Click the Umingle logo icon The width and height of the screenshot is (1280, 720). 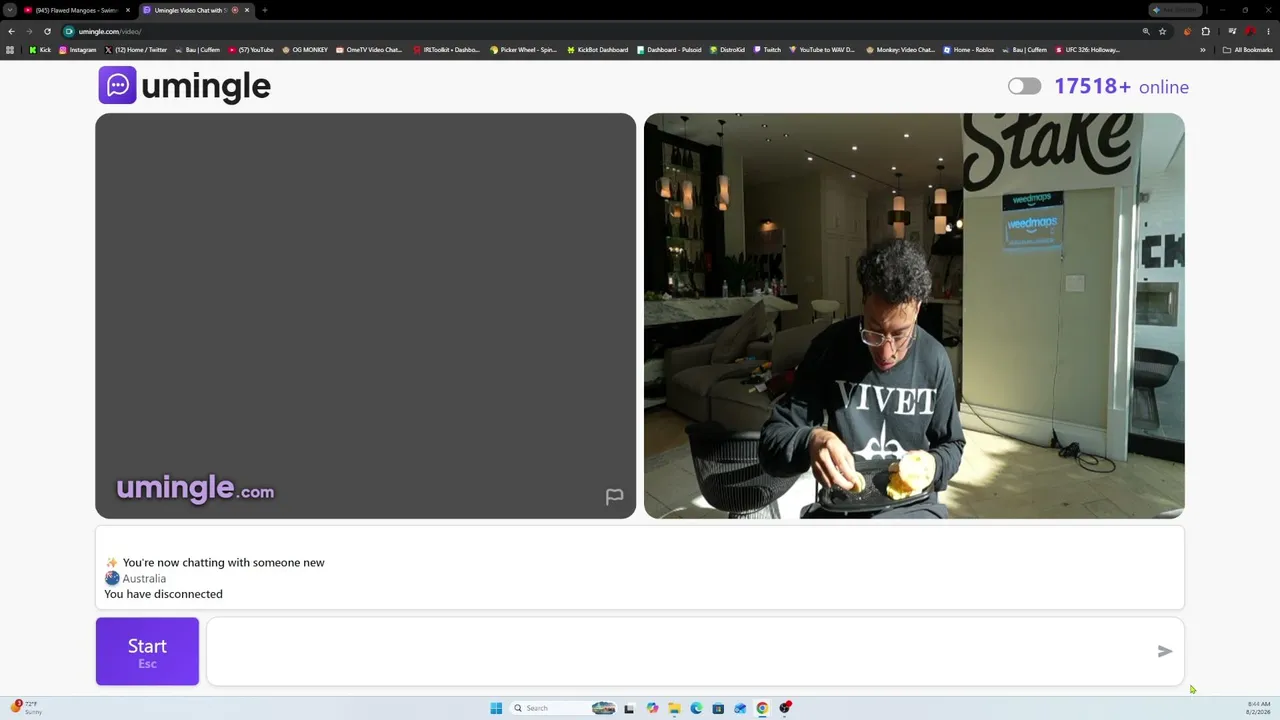(117, 85)
